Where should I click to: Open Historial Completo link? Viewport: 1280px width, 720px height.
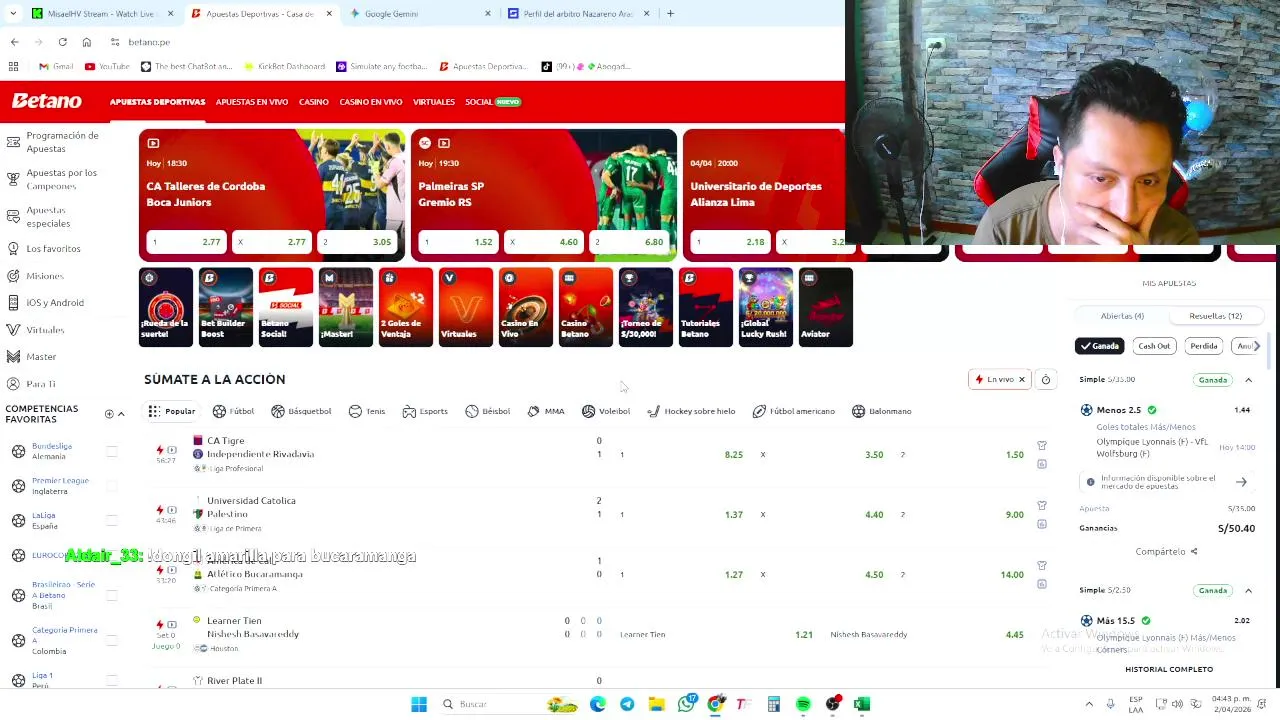pyautogui.click(x=1169, y=669)
